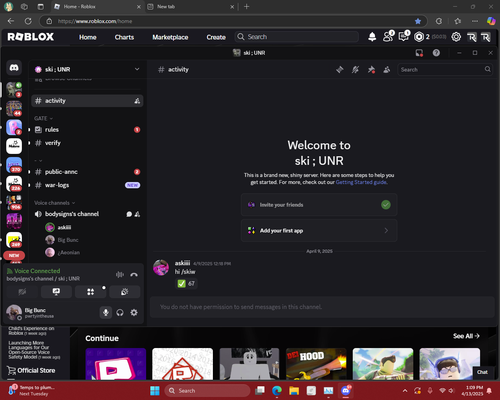Viewport: 500px width, 400px height.
Task: Click Add your first app step
Action: [x=319, y=230]
